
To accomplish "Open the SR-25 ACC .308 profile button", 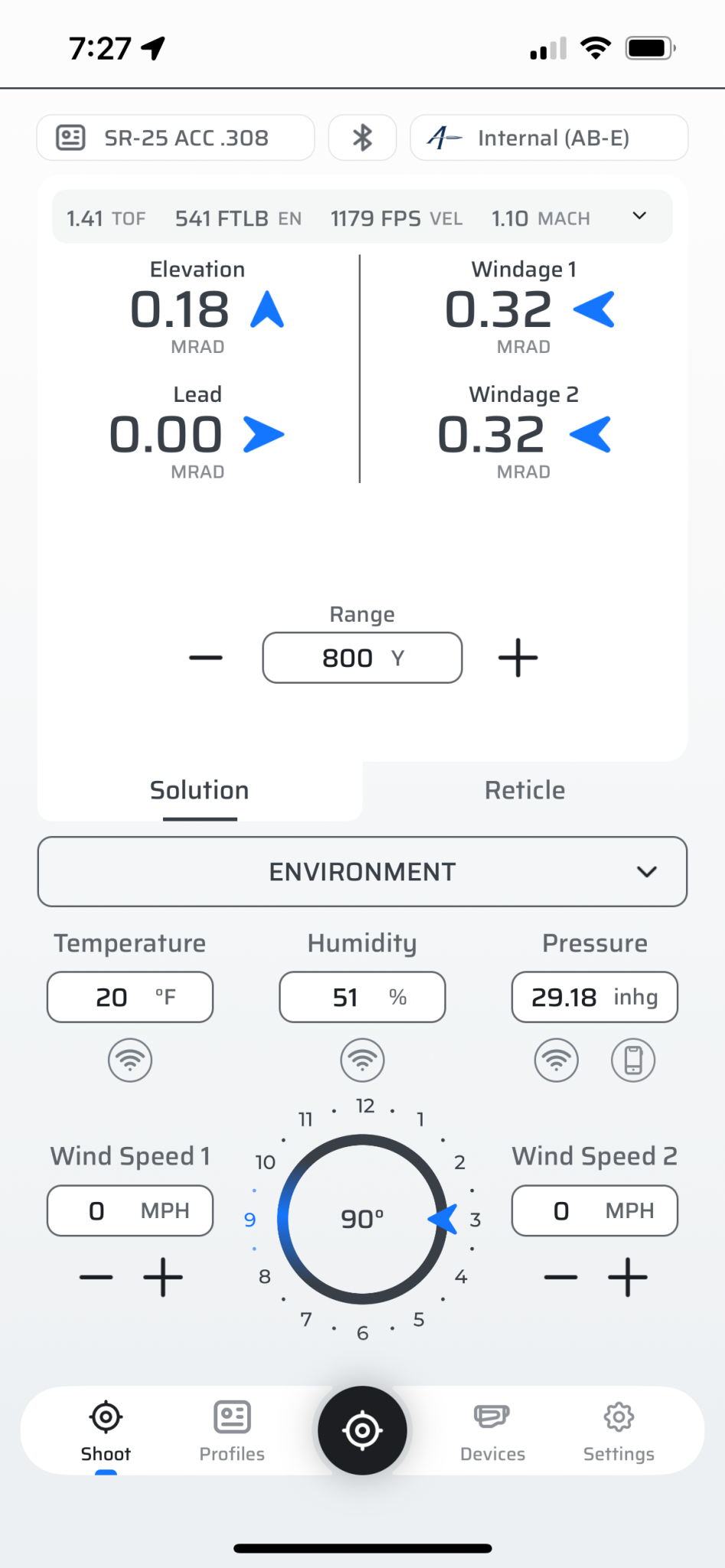I will [x=175, y=138].
